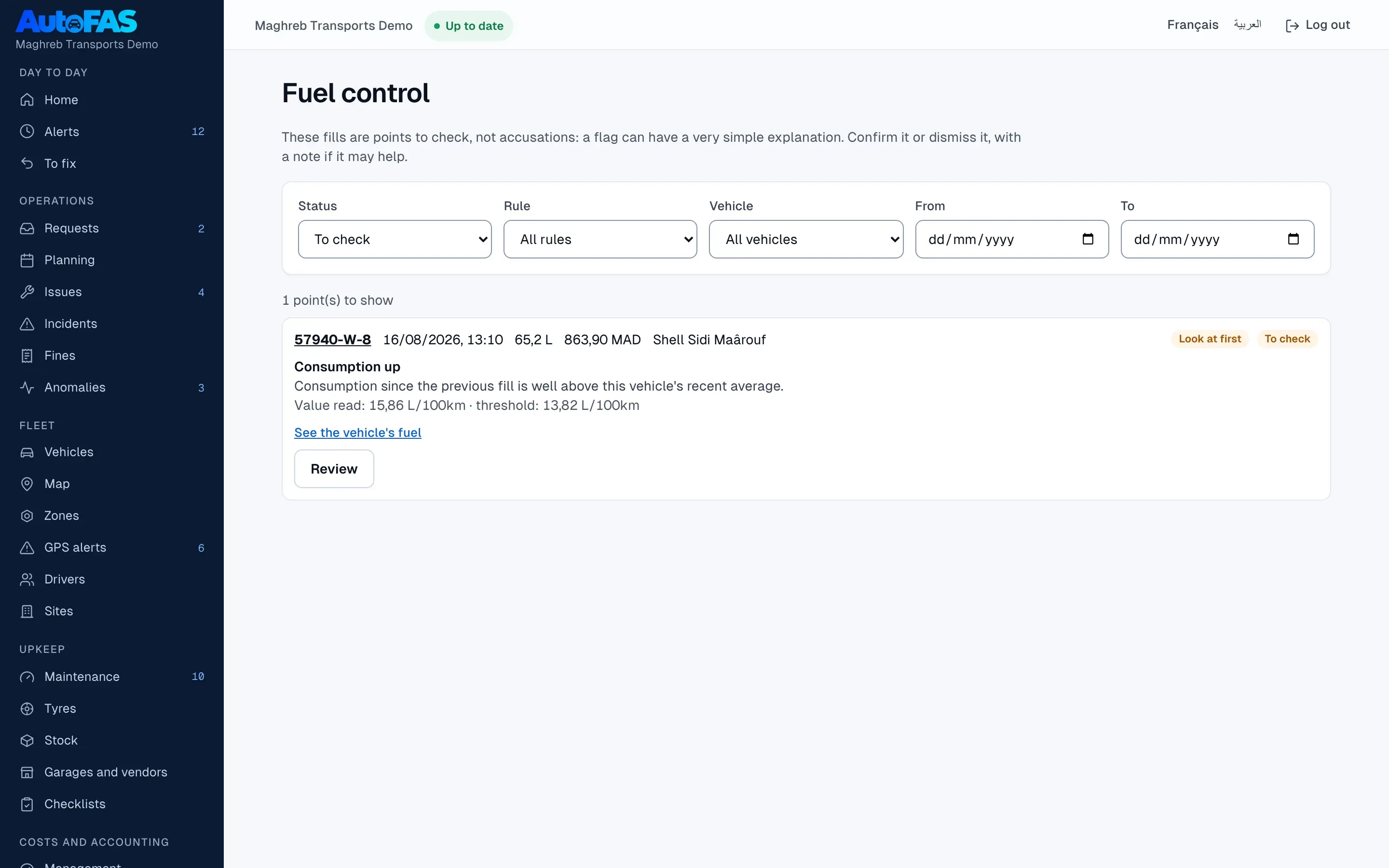
Task: Open the Alerts menu item label
Action: tap(61, 132)
